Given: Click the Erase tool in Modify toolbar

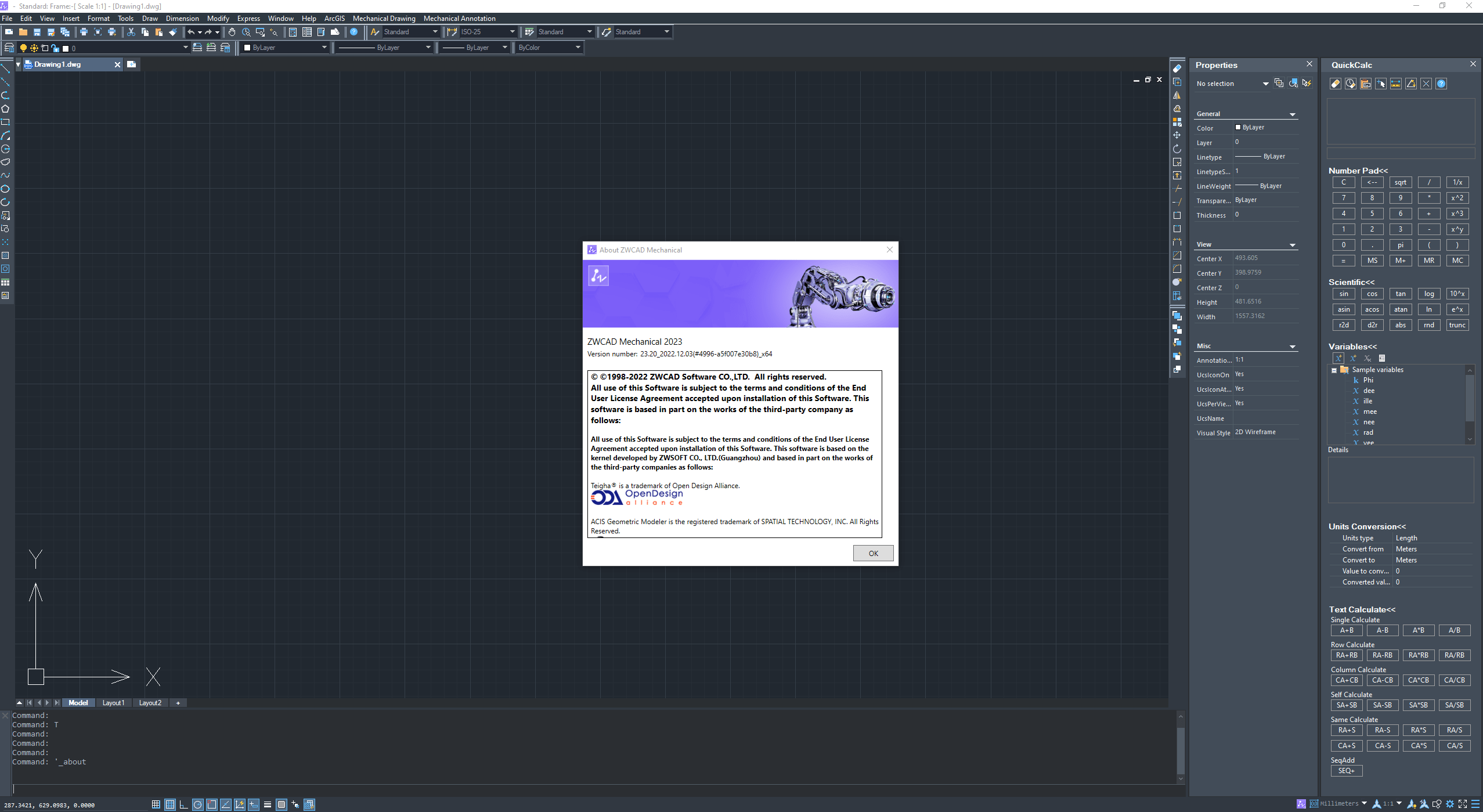Looking at the screenshot, I should (x=1177, y=68).
